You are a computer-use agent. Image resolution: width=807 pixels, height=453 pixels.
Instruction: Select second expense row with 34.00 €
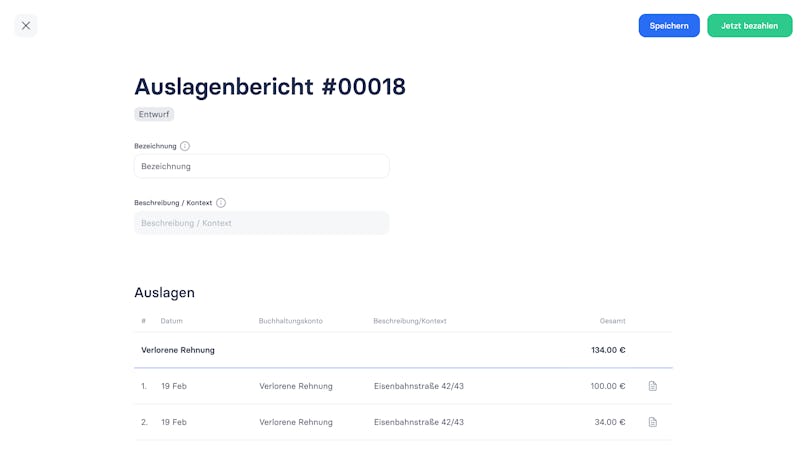coord(403,422)
